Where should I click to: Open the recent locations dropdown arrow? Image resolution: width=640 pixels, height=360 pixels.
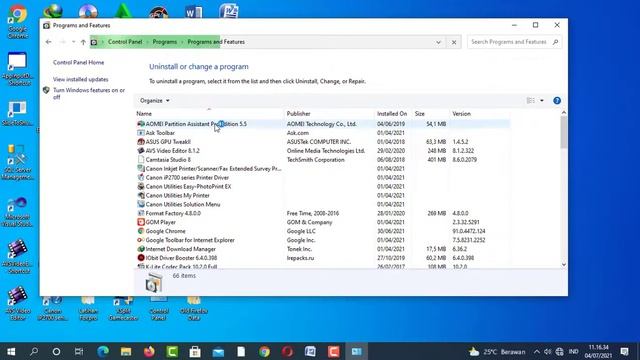pos(73,42)
